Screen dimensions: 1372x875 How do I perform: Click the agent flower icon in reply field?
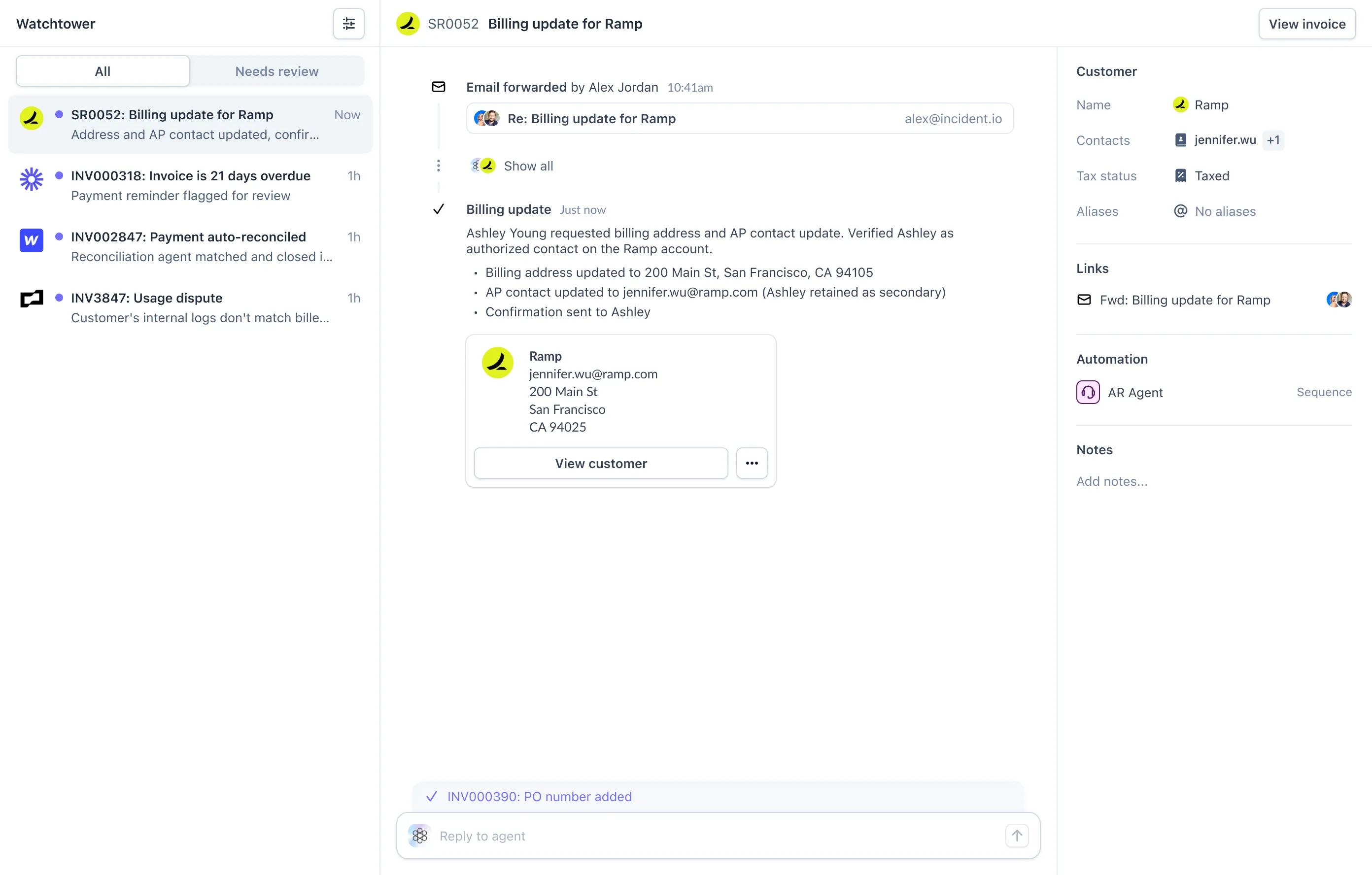[x=420, y=836]
